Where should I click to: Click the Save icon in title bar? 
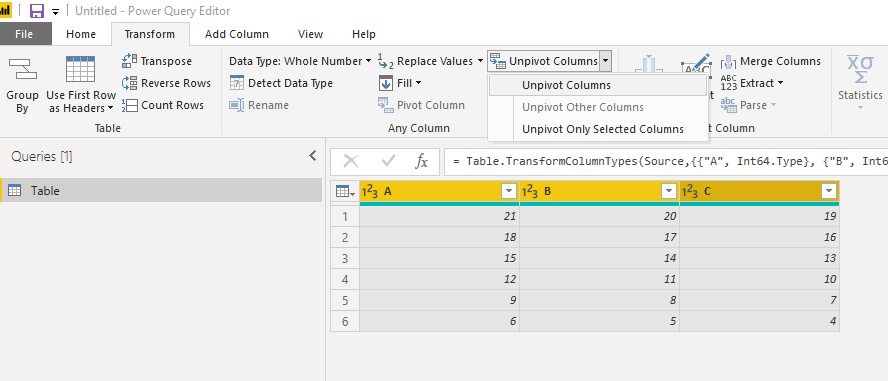coord(37,11)
